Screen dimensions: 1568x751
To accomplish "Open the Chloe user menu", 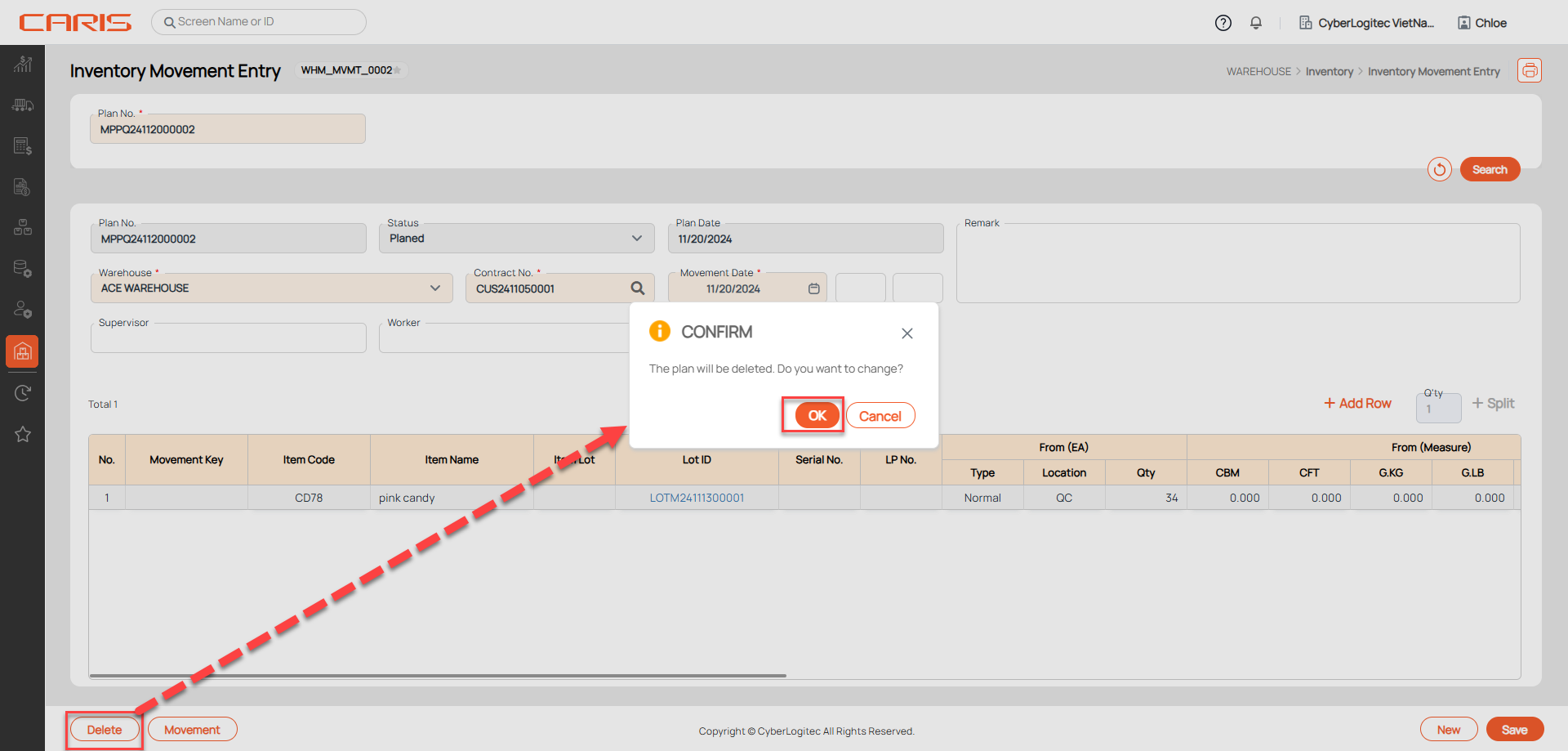I will coord(1482,23).
